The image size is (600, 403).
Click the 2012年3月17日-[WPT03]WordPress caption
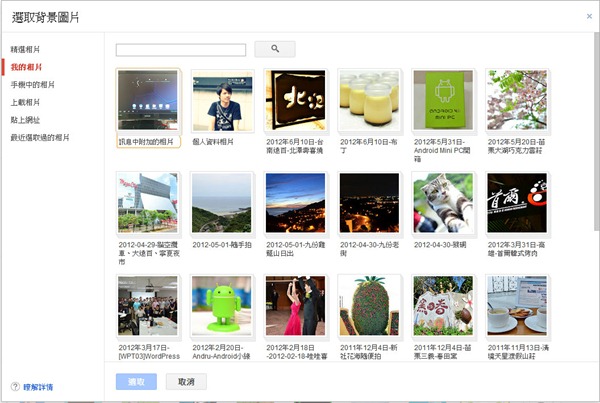[x=149, y=352]
